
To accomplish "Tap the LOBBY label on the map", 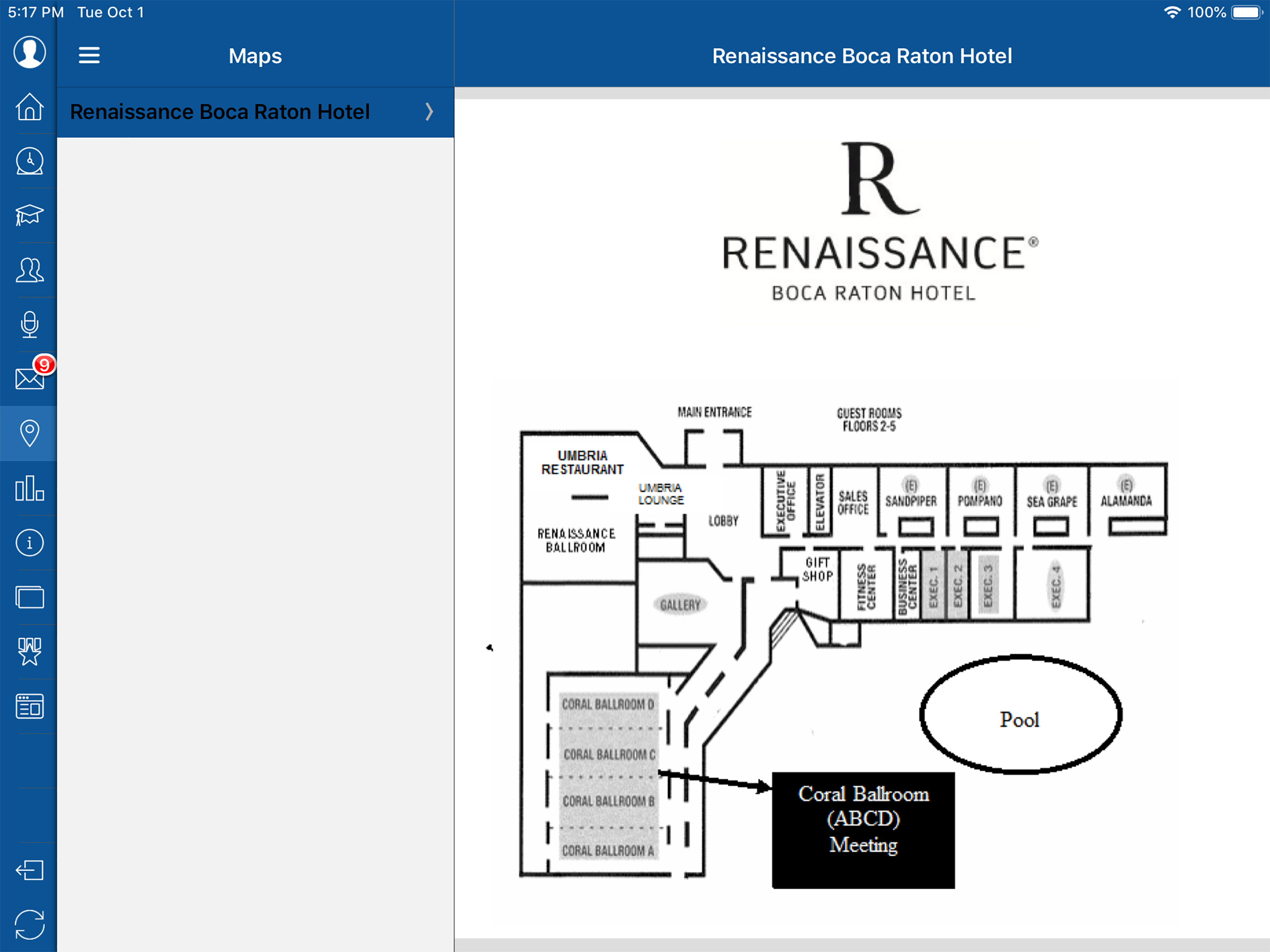I will (x=723, y=521).
